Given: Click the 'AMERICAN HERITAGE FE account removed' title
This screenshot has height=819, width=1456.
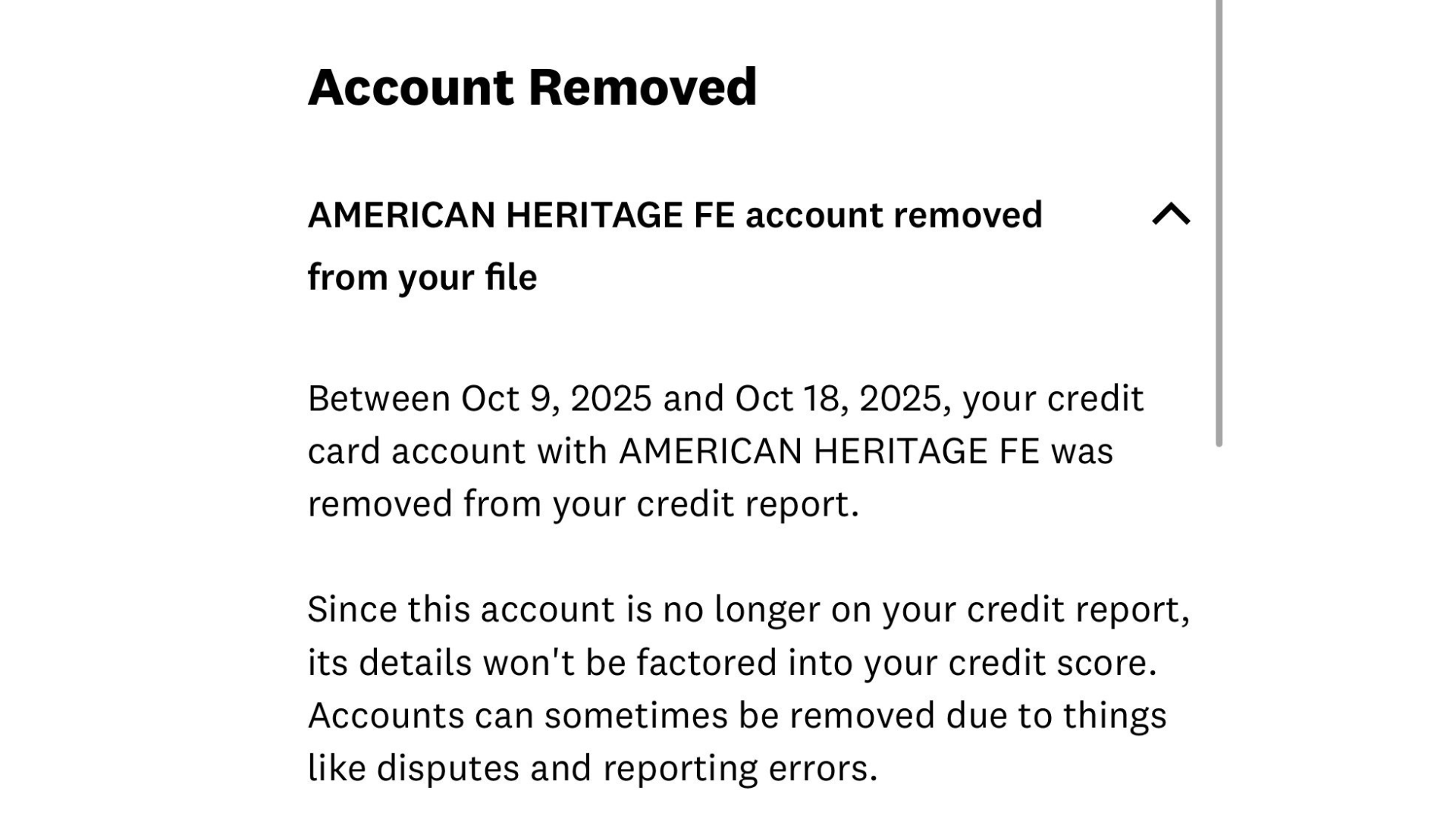Looking at the screenshot, I should pos(674,215).
